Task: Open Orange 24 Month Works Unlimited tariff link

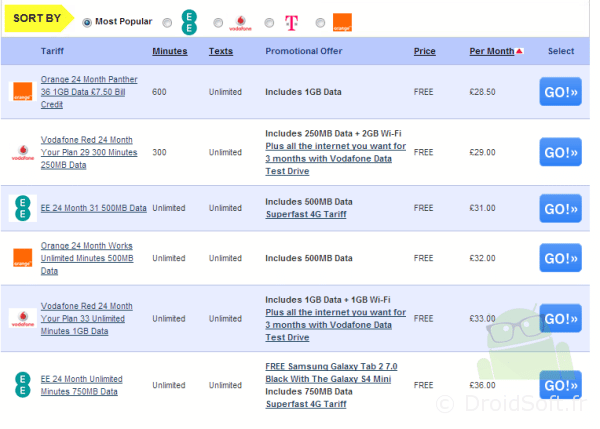Action: (87, 258)
